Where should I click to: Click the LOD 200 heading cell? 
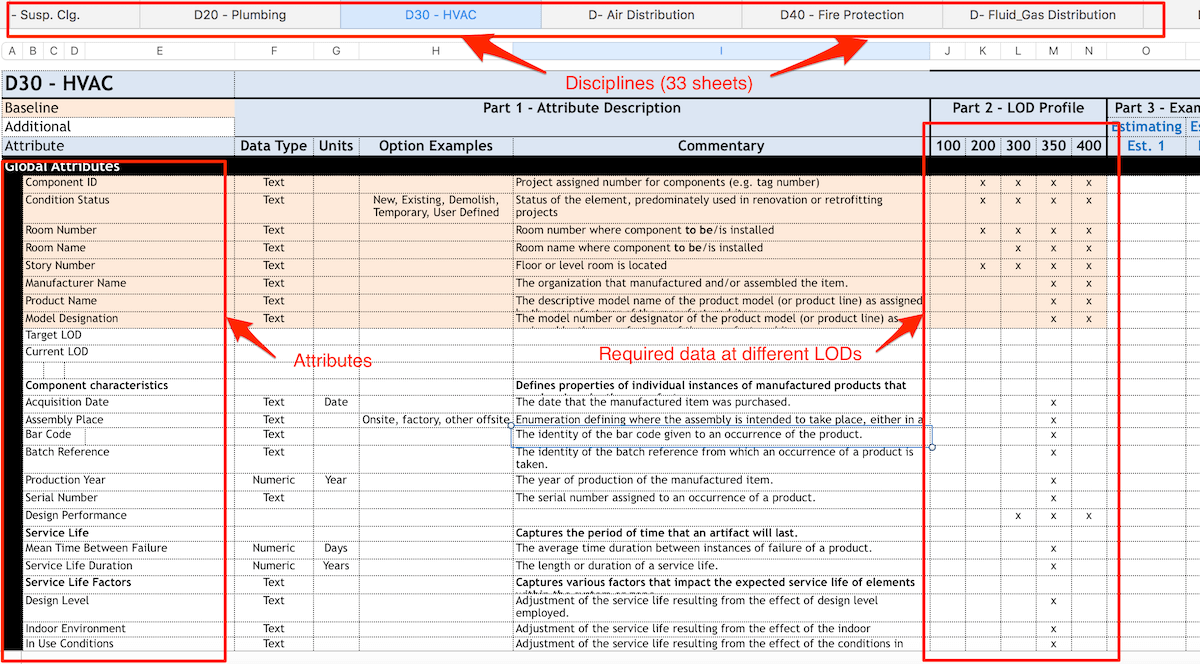coord(983,146)
